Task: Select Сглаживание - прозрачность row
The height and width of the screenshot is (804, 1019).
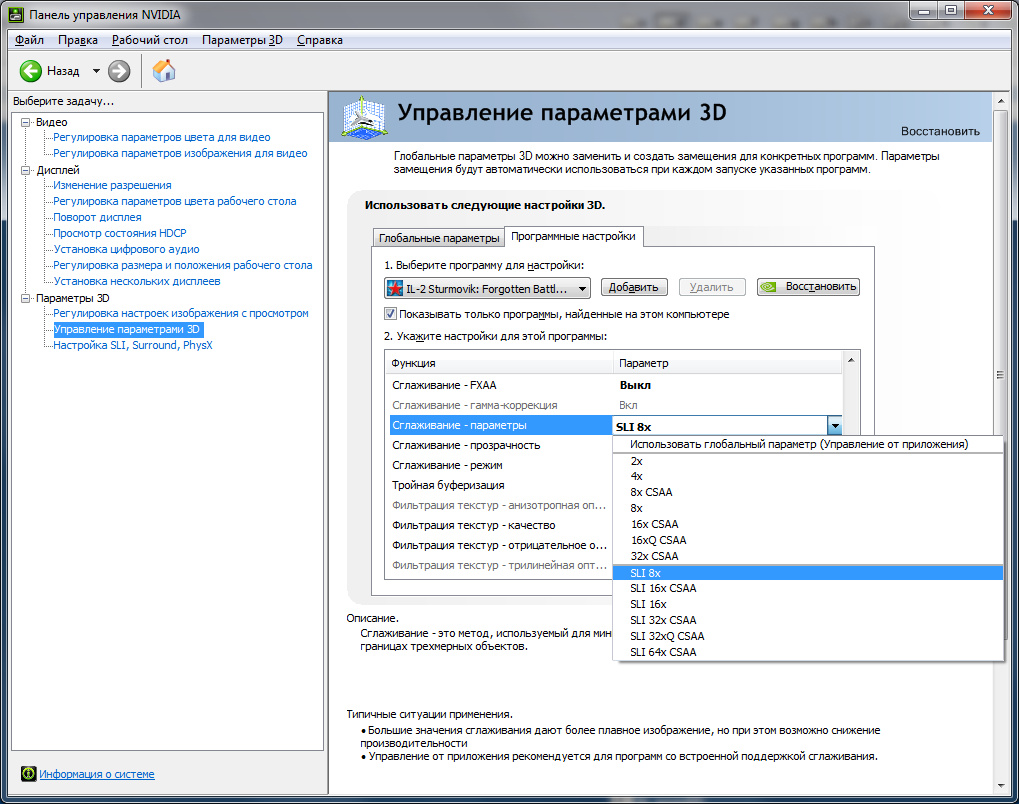Action: coord(500,445)
